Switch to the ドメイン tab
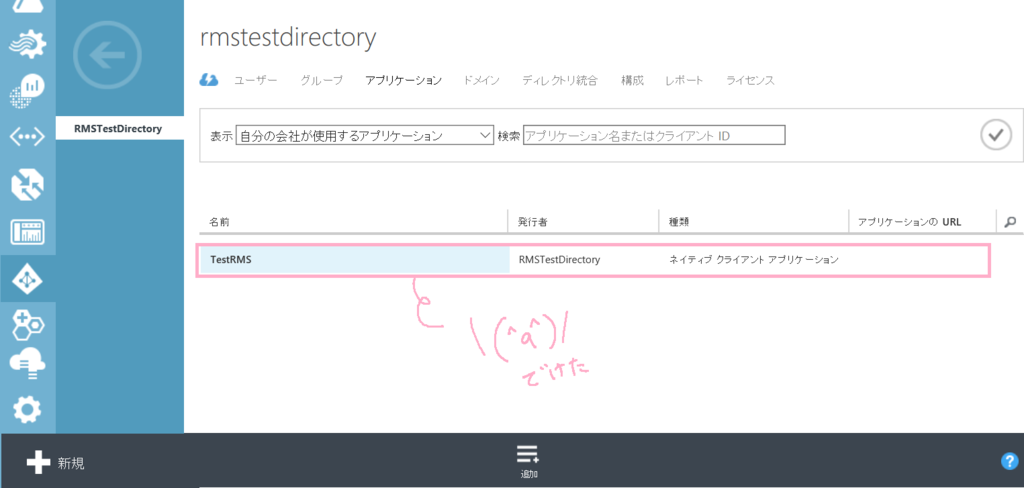Image resolution: width=1024 pixels, height=488 pixels. [x=481, y=80]
